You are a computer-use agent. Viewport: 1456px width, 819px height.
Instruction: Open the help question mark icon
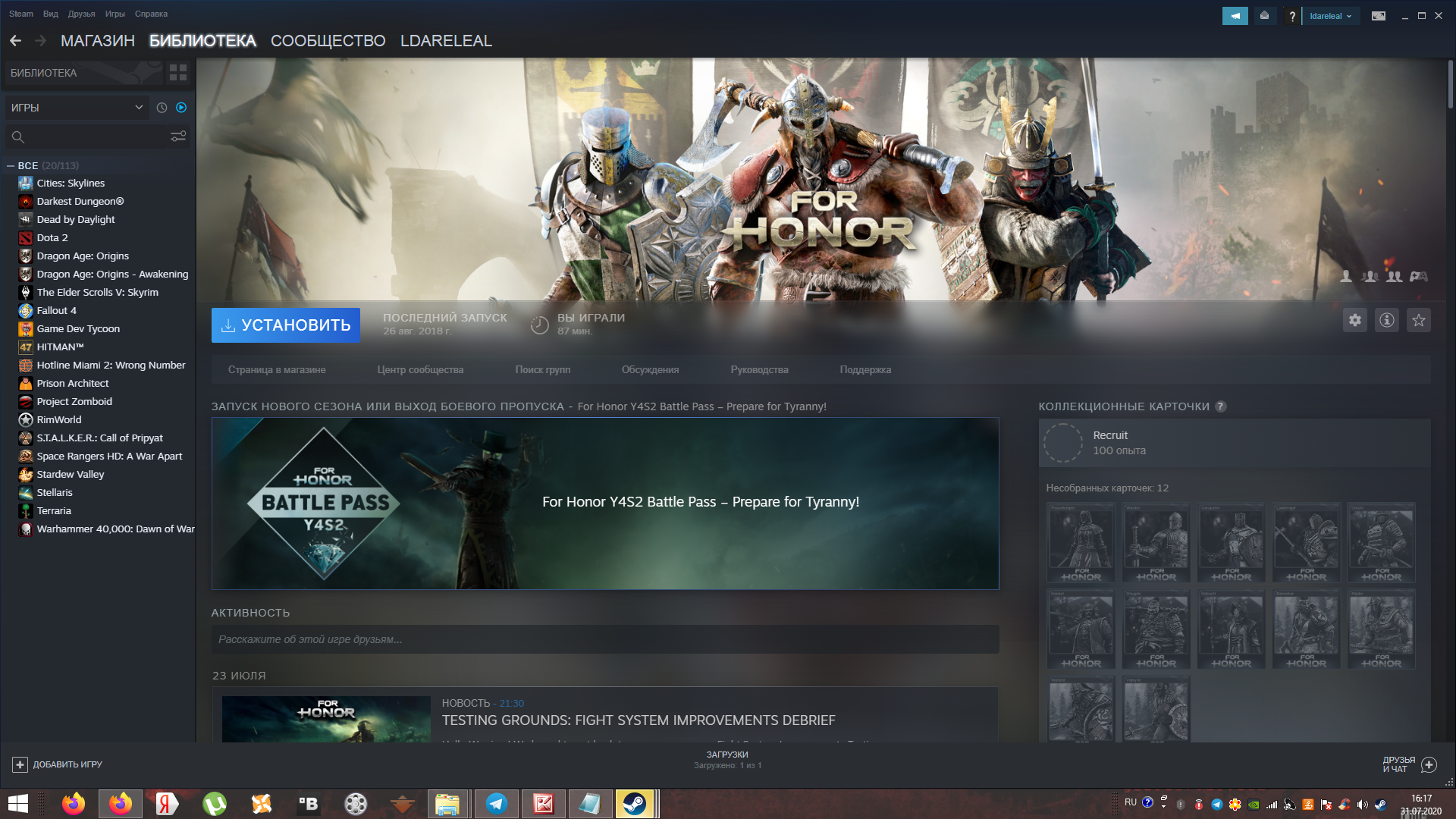coord(1291,16)
